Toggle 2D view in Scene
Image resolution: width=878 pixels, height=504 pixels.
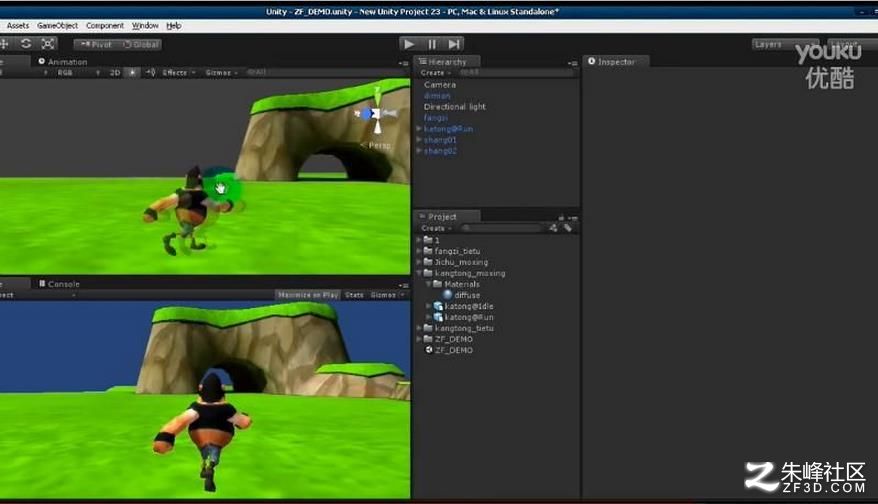coord(115,73)
